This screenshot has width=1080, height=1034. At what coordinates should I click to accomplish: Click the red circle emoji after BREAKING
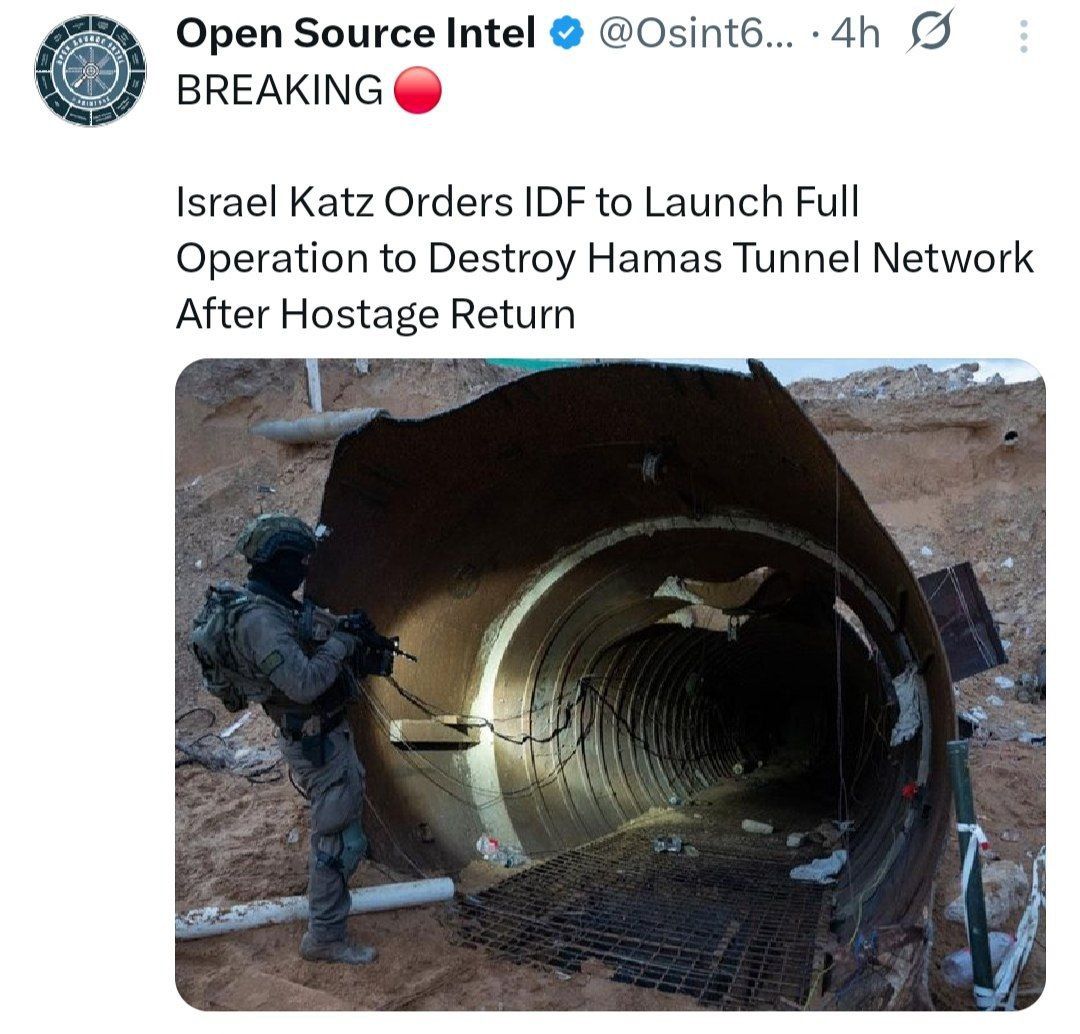point(417,90)
